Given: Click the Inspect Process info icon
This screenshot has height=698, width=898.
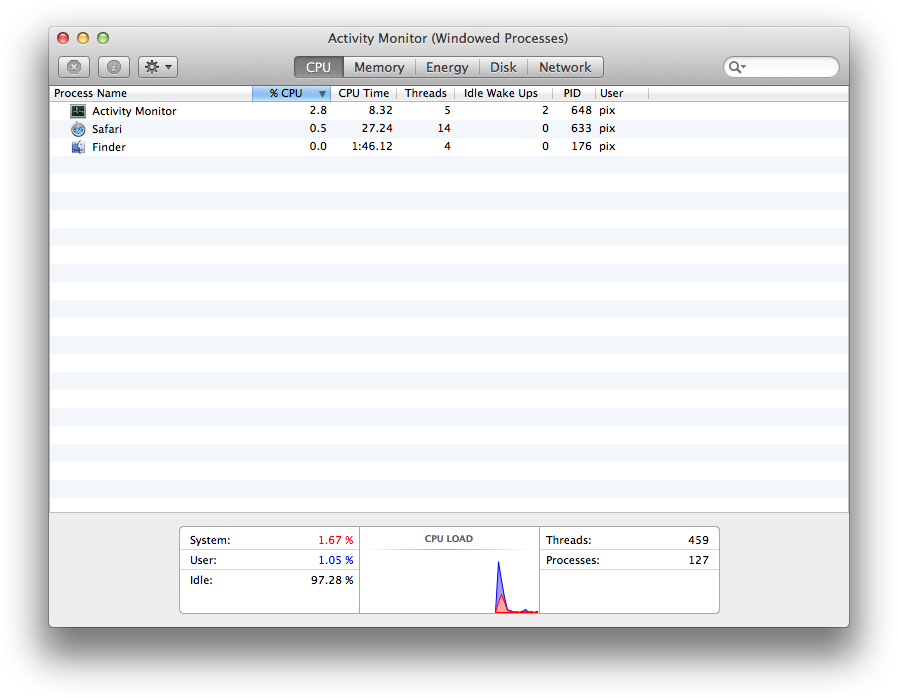Looking at the screenshot, I should [114, 67].
